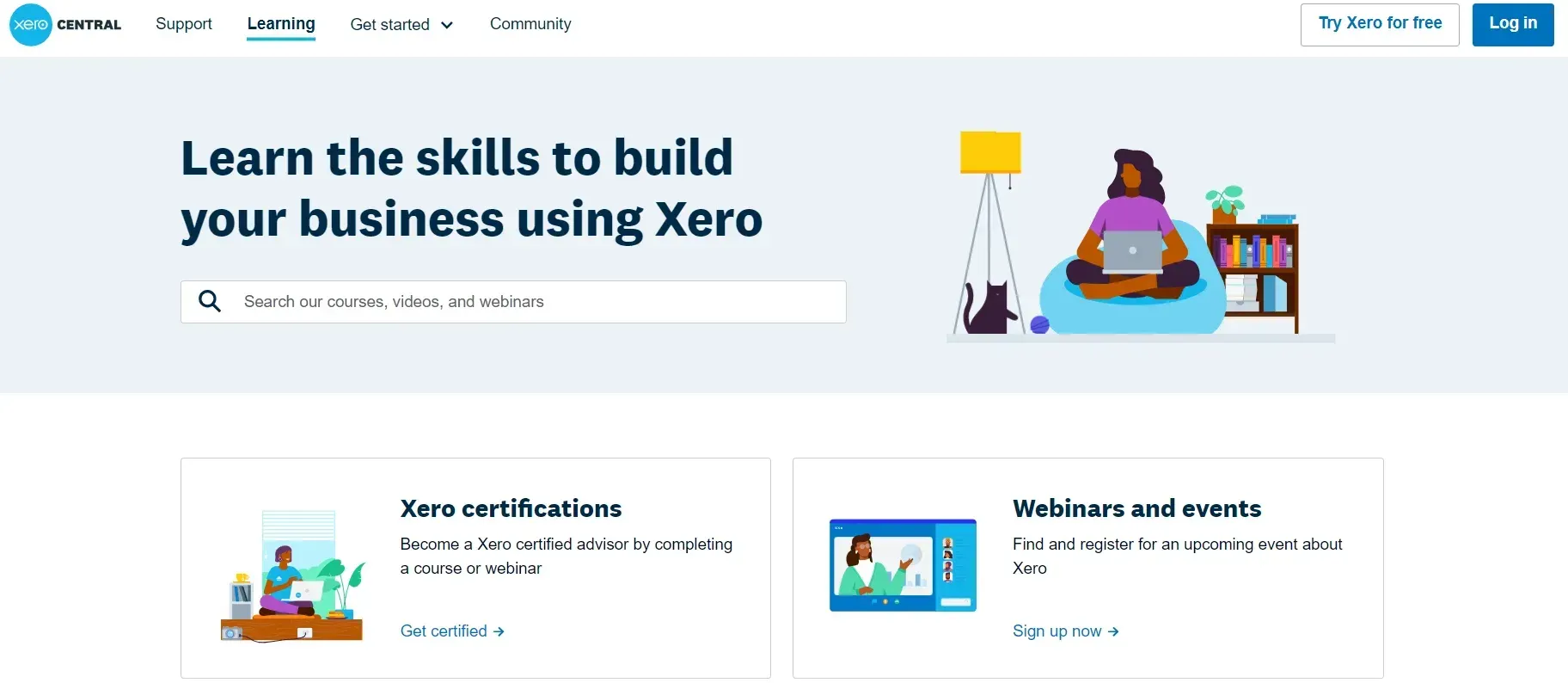Open the Support menu item
1568x683 pixels.
pyautogui.click(x=183, y=24)
